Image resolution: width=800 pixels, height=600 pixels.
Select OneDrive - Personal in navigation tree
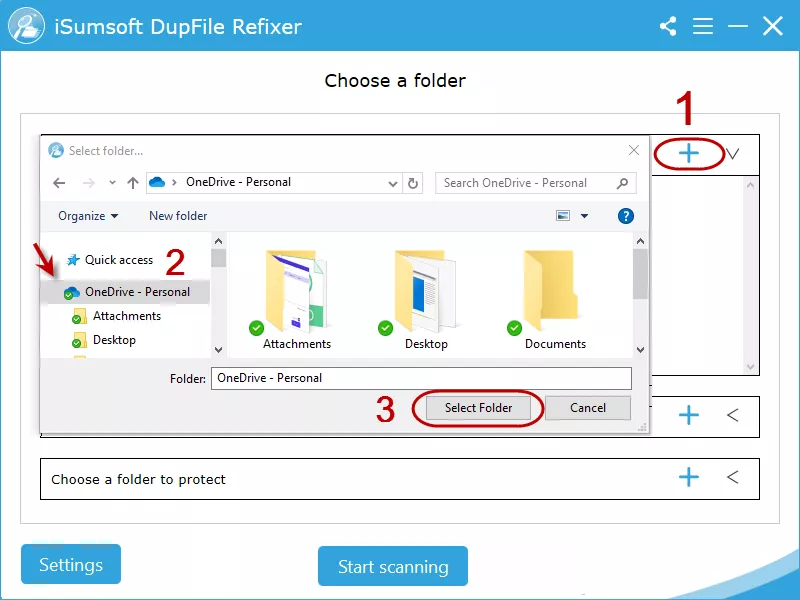[137, 292]
